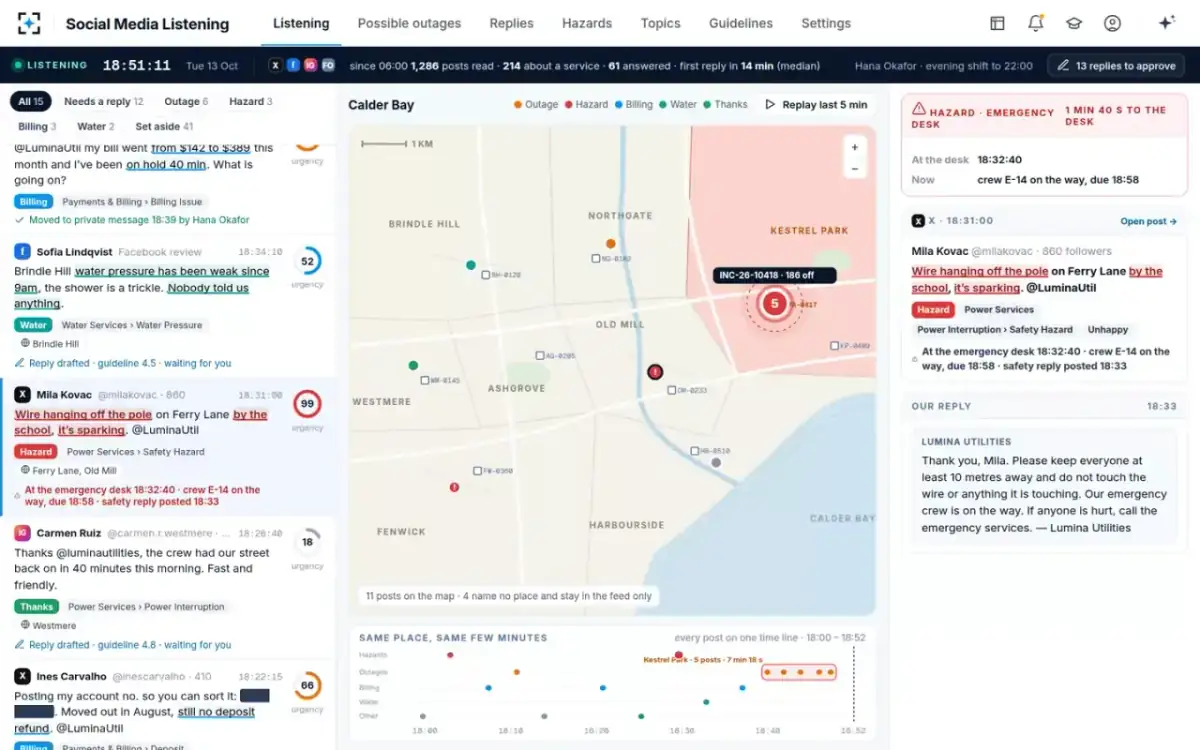Open the layout panel icon in header
The image size is (1200, 750).
pyautogui.click(x=997, y=23)
